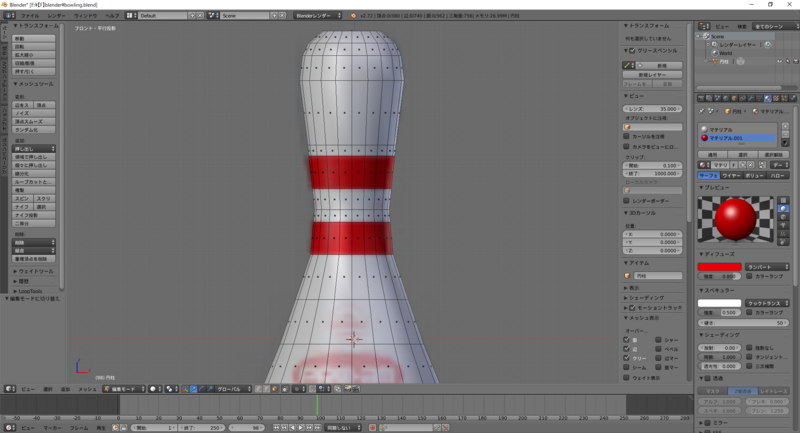Enable diffuse カラーランプ checkbox
Screen dimensions: 800x433
pos(749,276)
